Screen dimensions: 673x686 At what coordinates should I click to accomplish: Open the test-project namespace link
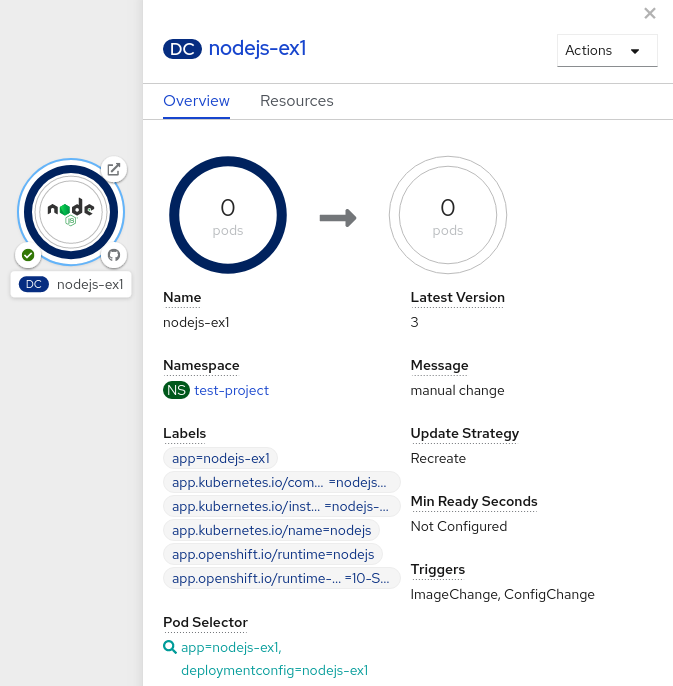[x=231, y=390]
